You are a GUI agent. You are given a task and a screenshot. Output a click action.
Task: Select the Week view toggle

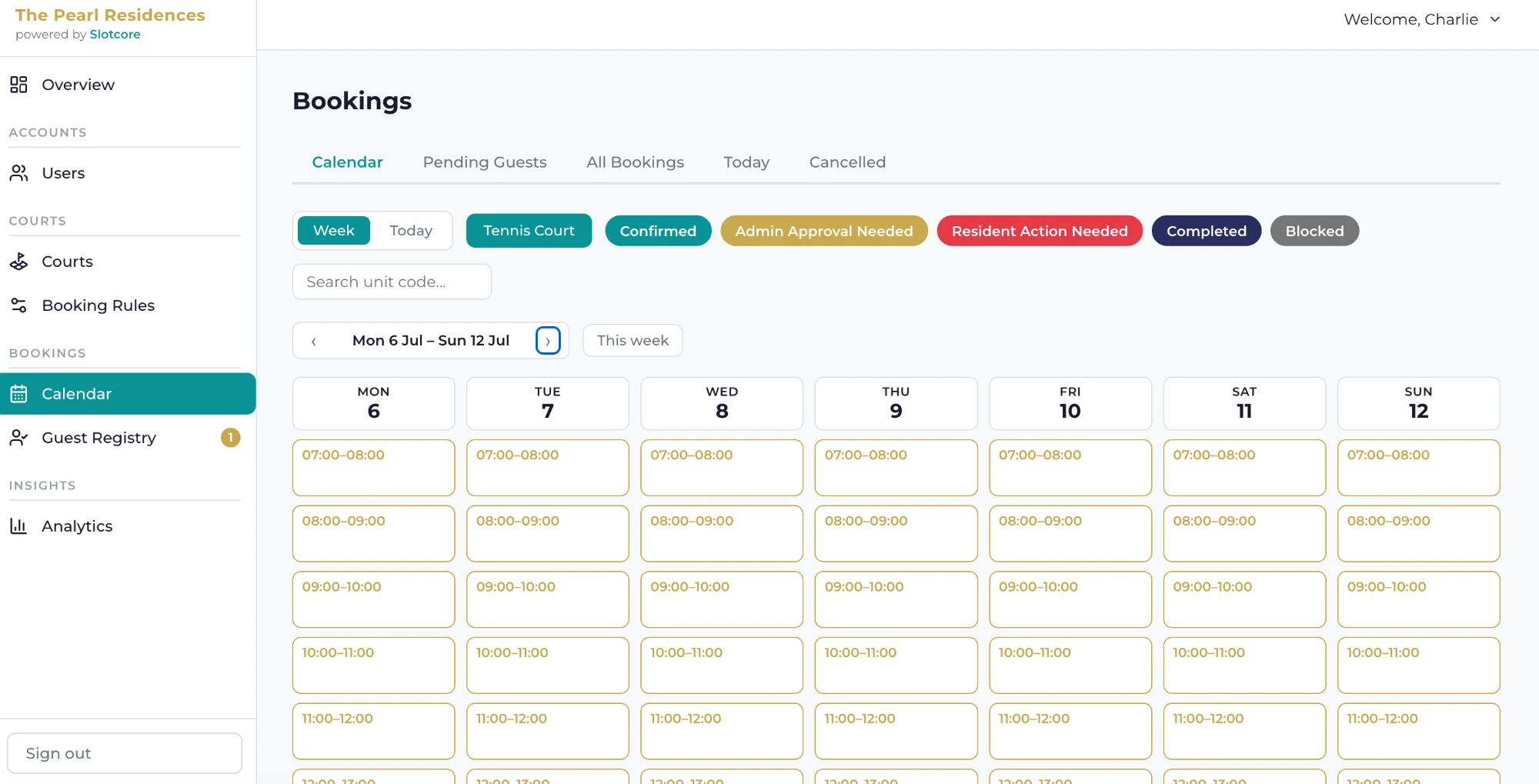pyautogui.click(x=334, y=231)
